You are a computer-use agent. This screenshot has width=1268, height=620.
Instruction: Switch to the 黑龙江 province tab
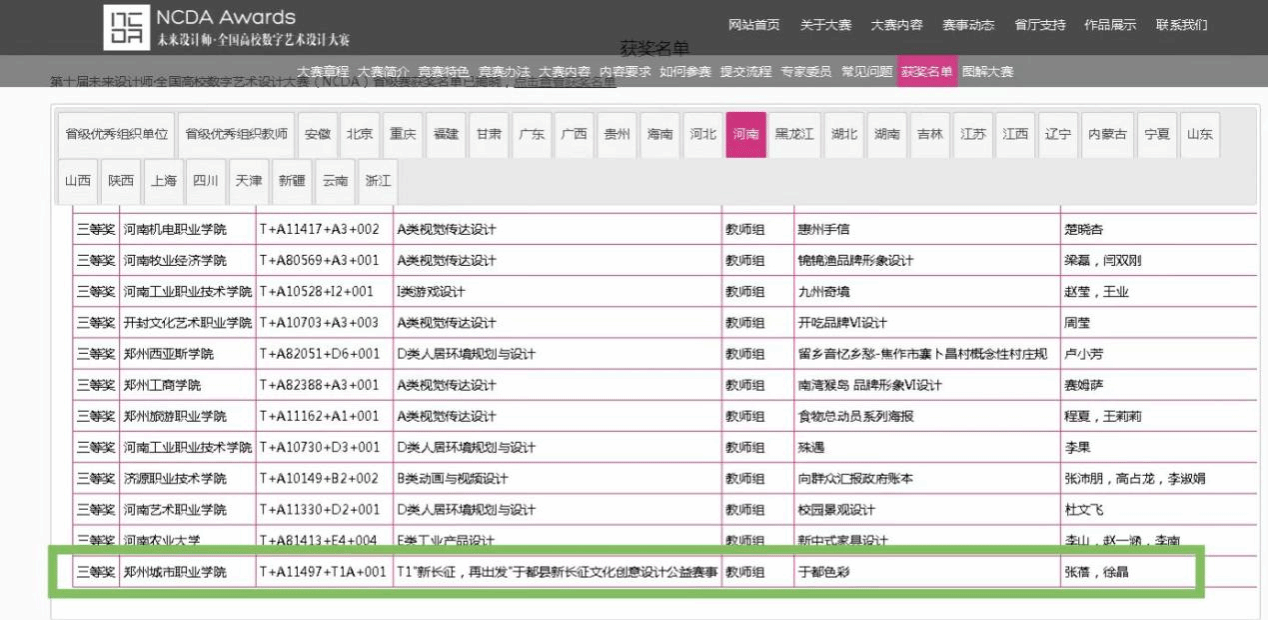pyautogui.click(x=795, y=134)
